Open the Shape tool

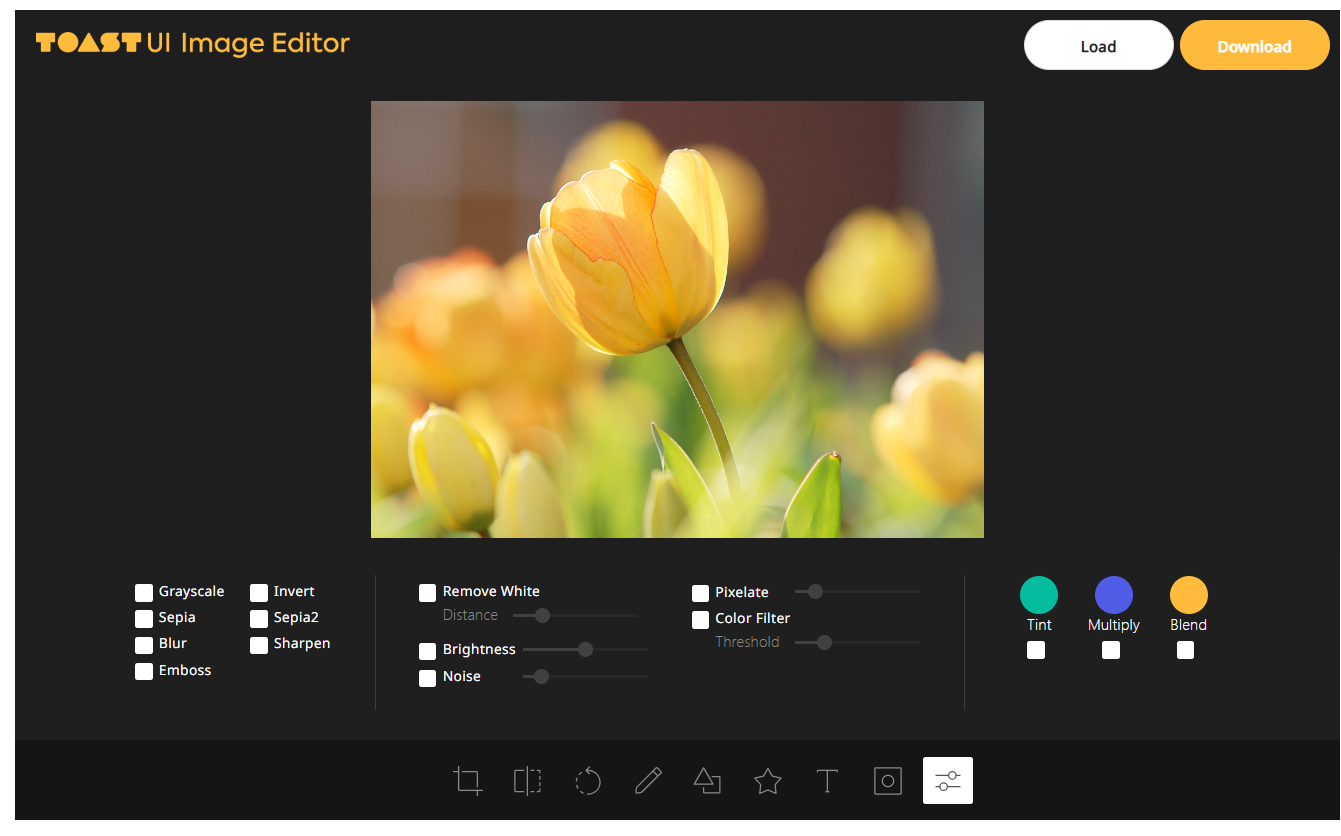(708, 780)
